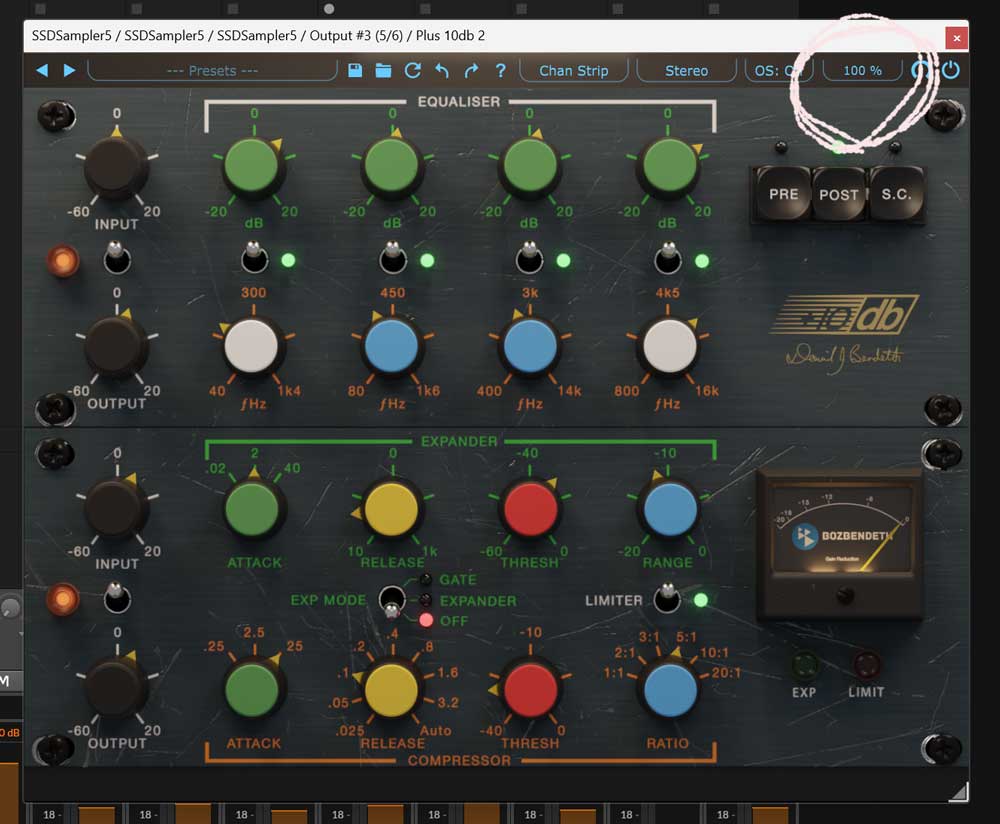Click the undo arrow icon

click(x=441, y=70)
